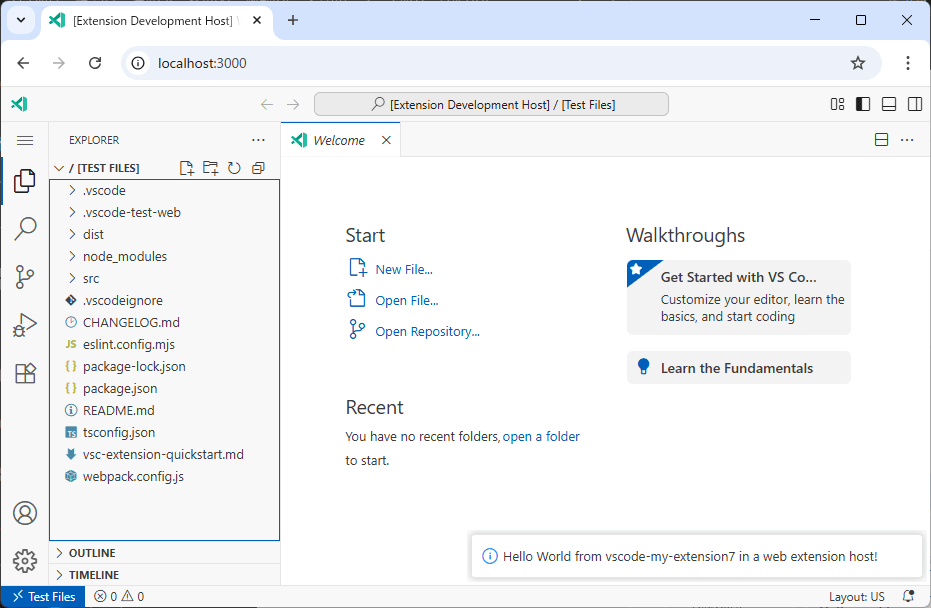
Task: Open the Explorer view in activity bar
Action: click(25, 181)
